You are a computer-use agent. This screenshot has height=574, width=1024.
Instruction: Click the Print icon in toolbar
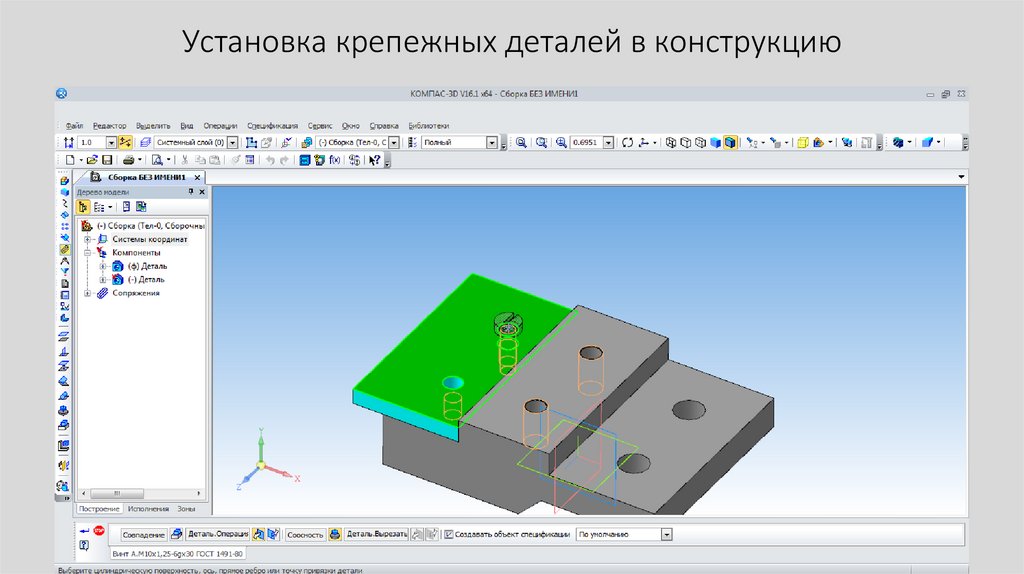tap(128, 160)
